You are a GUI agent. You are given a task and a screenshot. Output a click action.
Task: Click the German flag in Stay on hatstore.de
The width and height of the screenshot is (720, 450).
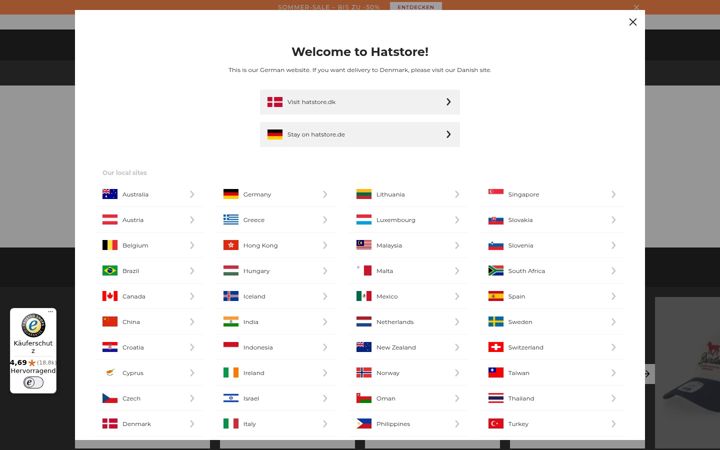[x=275, y=135]
